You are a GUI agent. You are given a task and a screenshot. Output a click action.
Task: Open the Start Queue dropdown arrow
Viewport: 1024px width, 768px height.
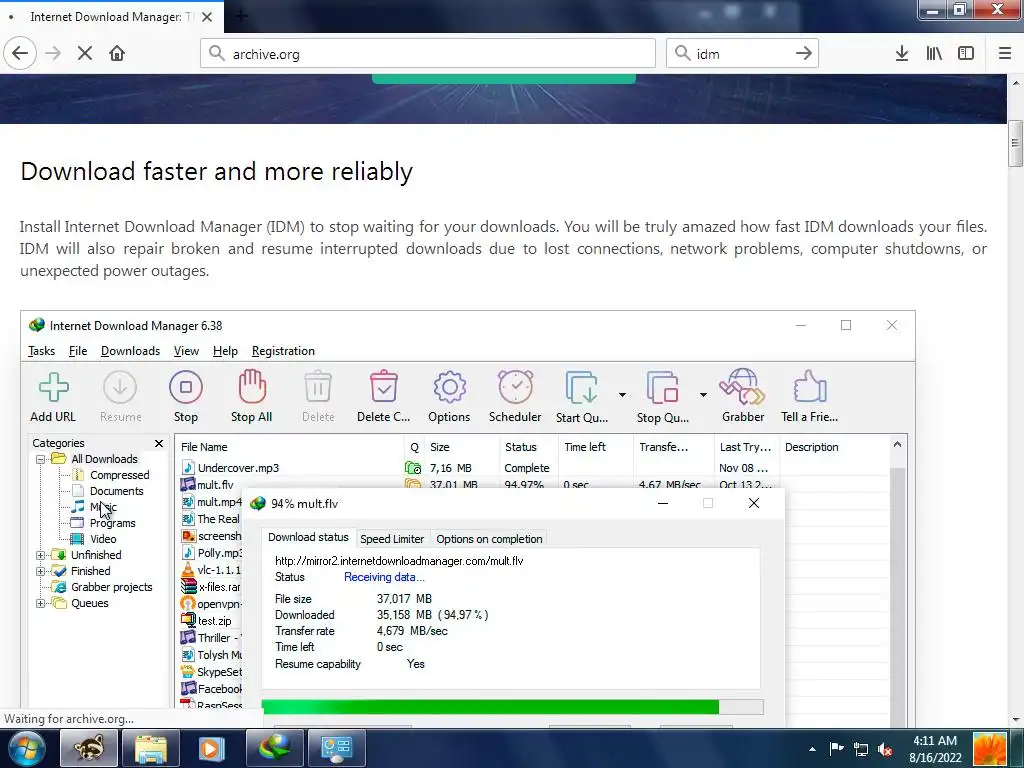[622, 394]
